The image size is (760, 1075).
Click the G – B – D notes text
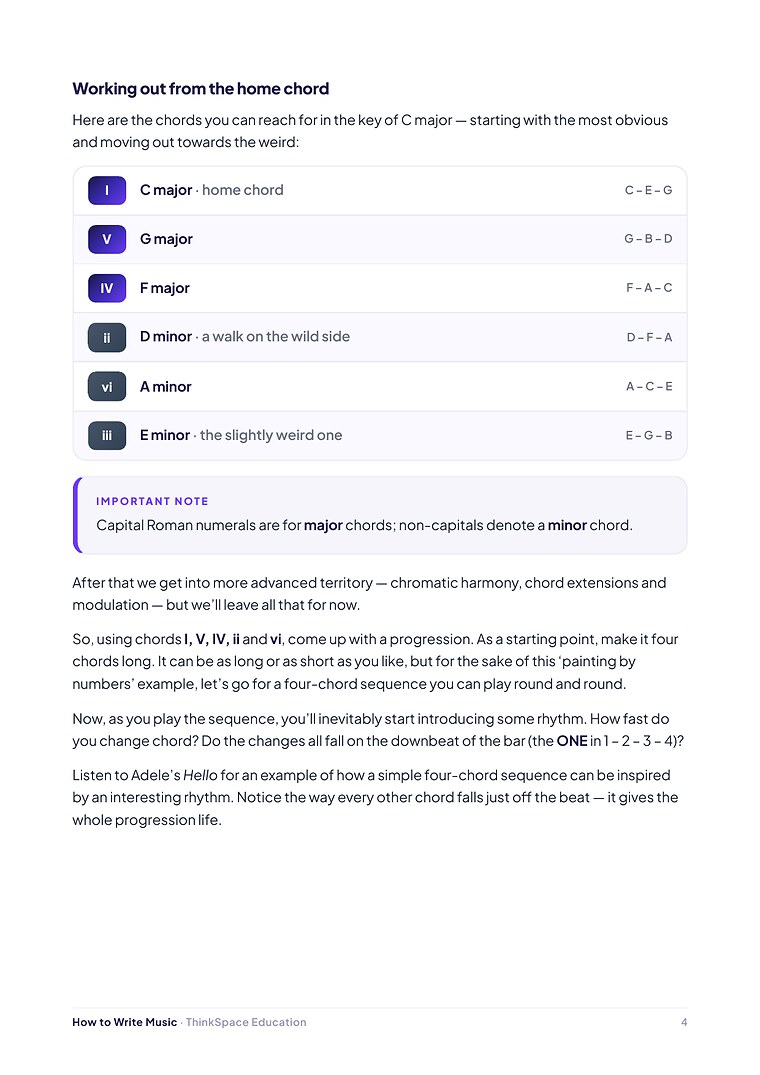(x=648, y=239)
